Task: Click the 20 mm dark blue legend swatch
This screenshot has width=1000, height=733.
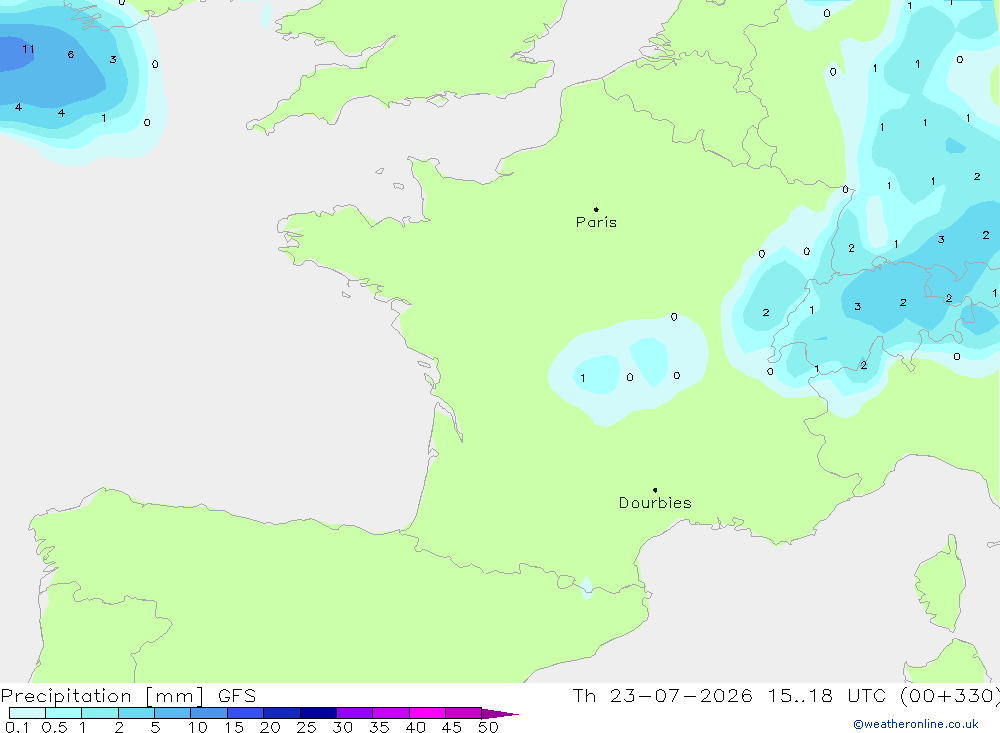Action: [282, 713]
